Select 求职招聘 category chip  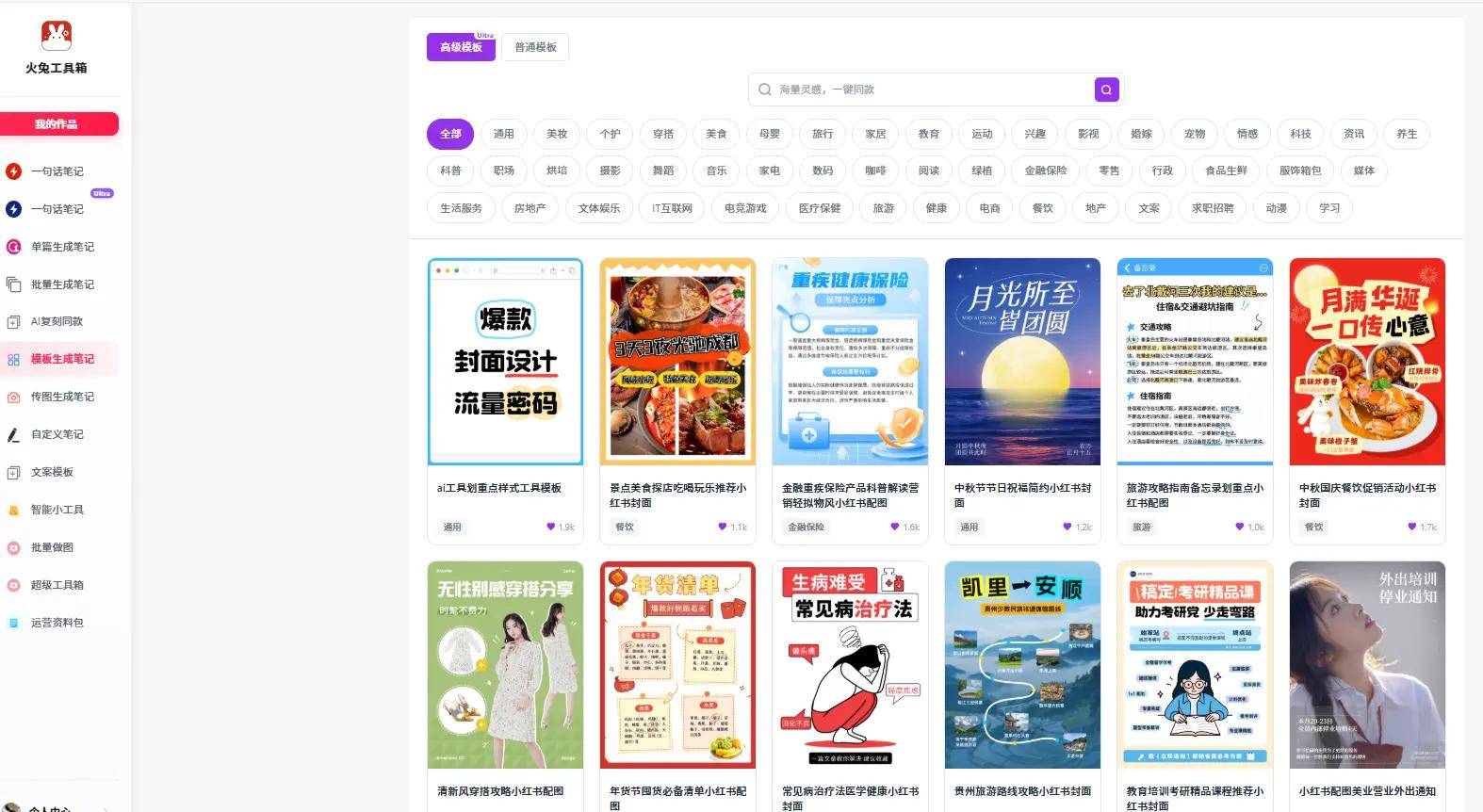[1213, 208]
